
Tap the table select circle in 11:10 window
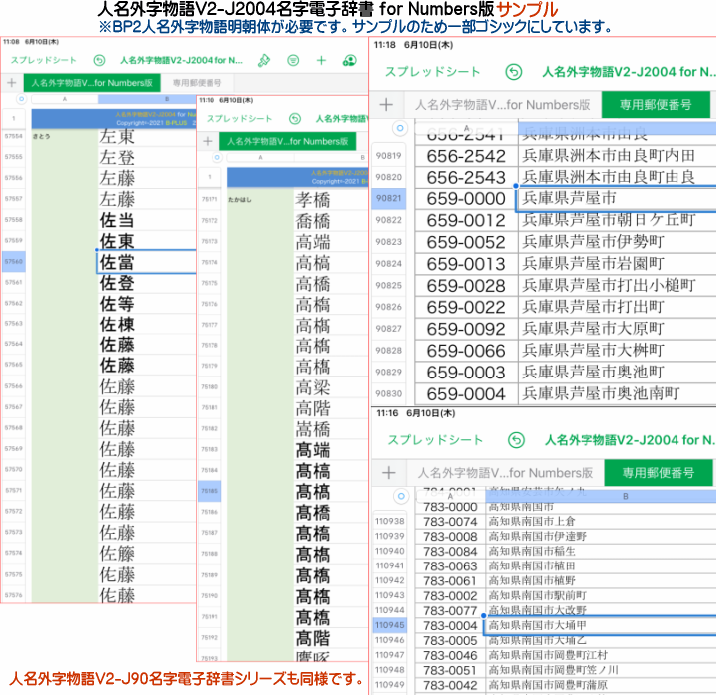217,157
